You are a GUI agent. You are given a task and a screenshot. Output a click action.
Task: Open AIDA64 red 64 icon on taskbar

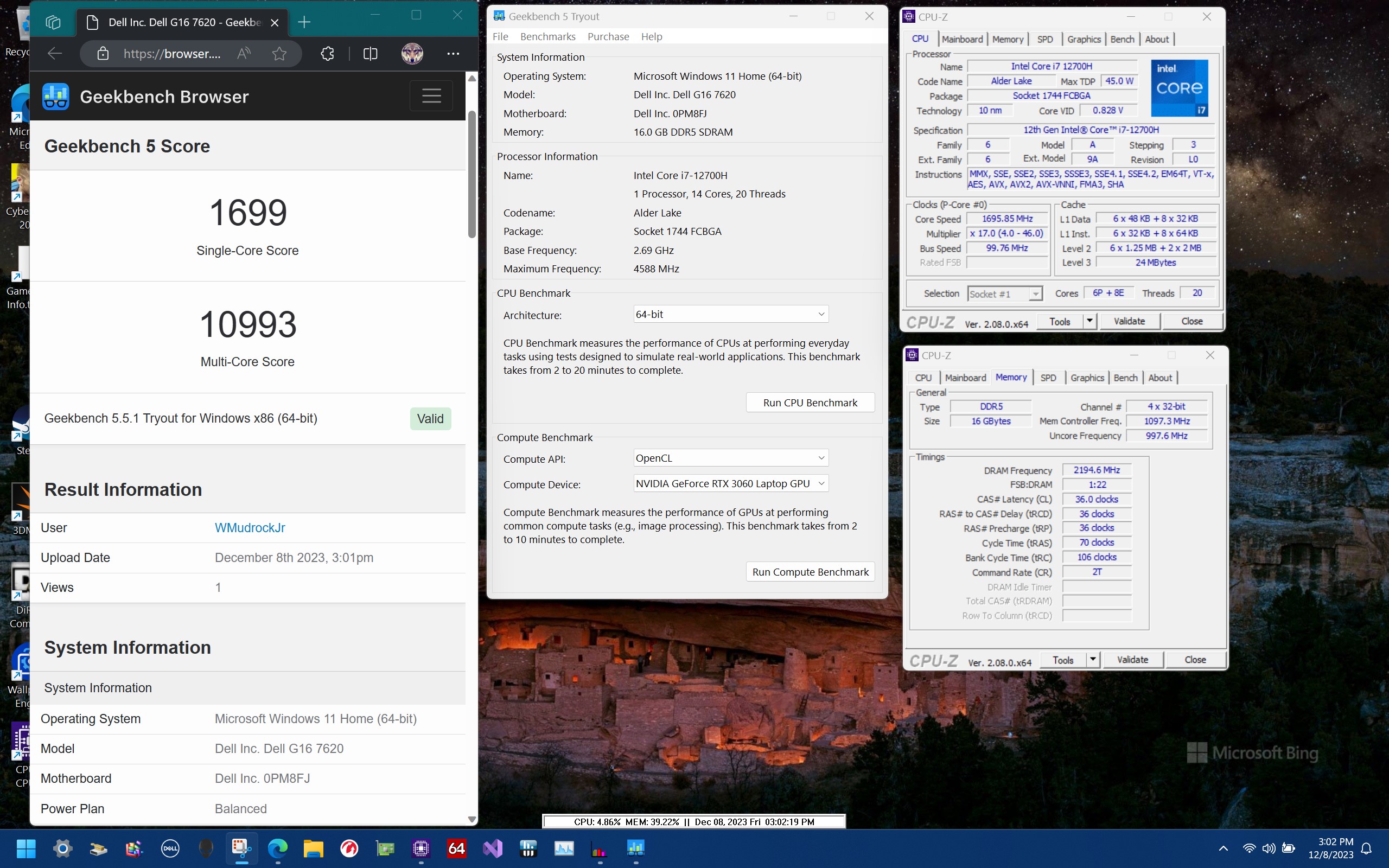click(456, 848)
